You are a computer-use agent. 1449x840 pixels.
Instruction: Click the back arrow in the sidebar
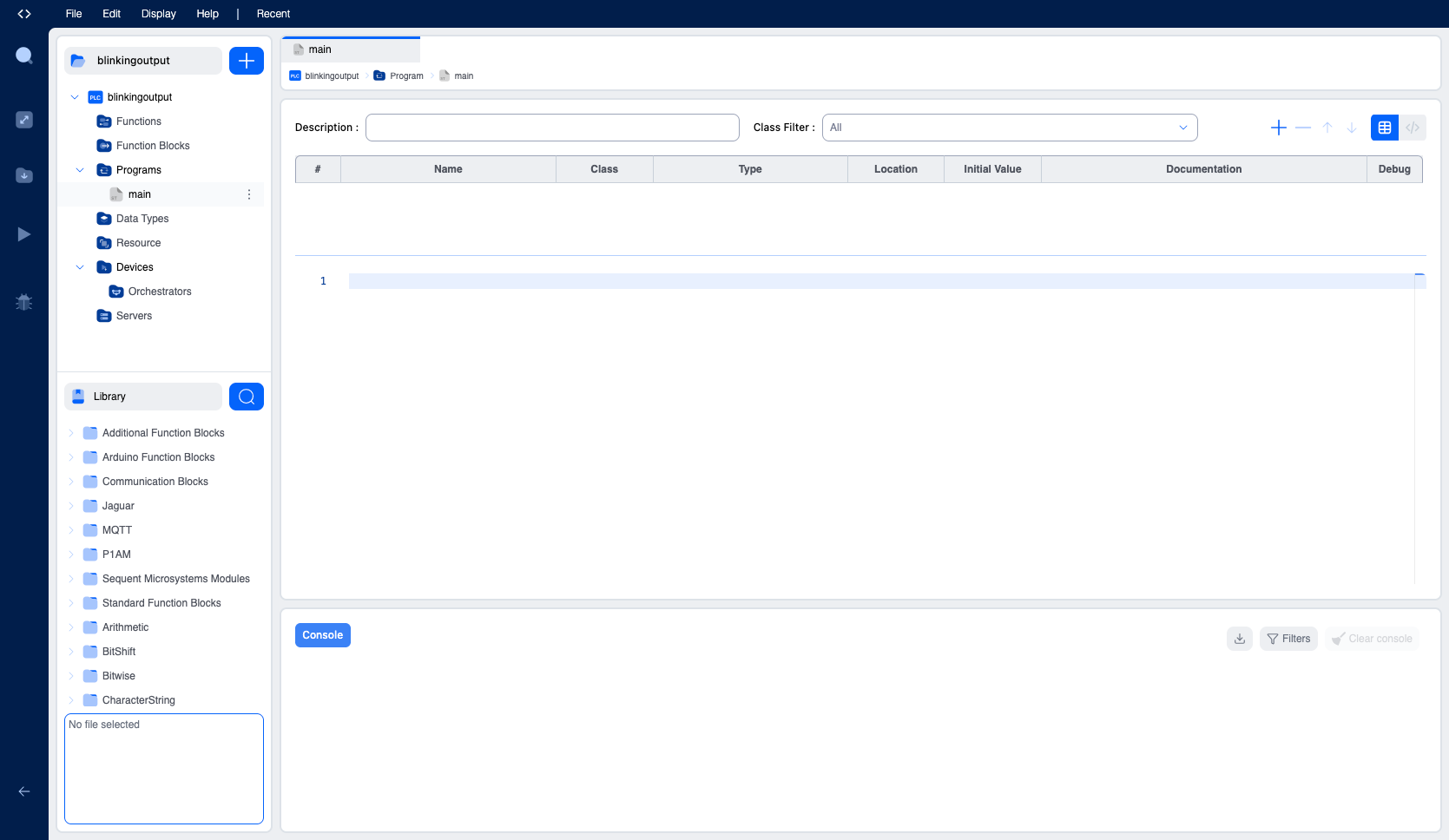[x=24, y=791]
